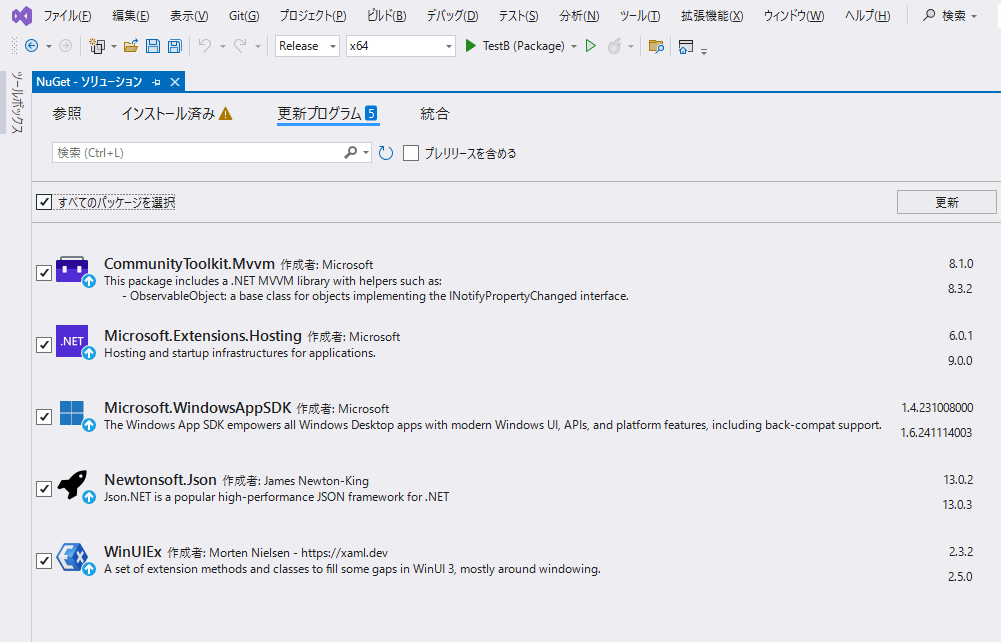The height and width of the screenshot is (642, 1001).
Task: Click the window layout icon in toolbar
Action: [x=686, y=46]
